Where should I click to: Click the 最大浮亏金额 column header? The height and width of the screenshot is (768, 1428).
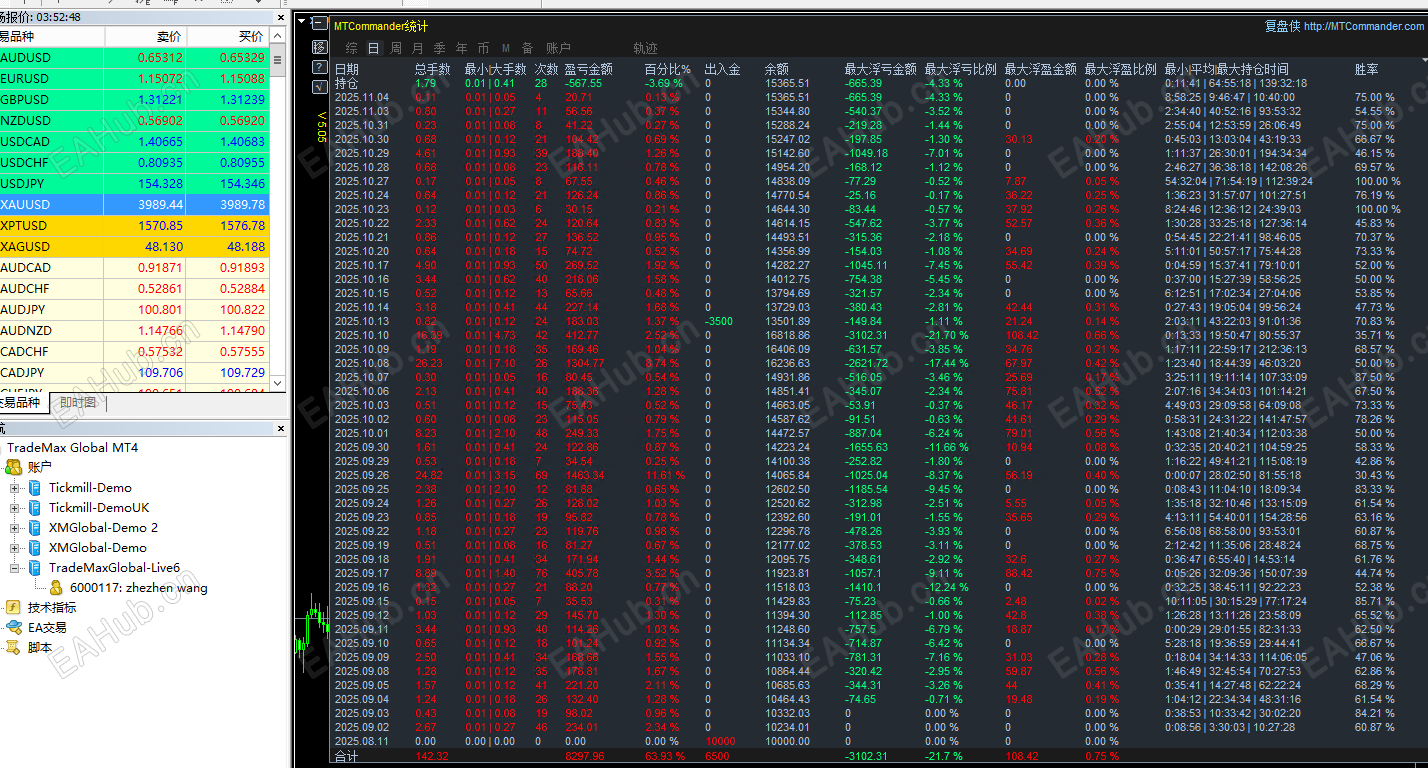(880, 69)
